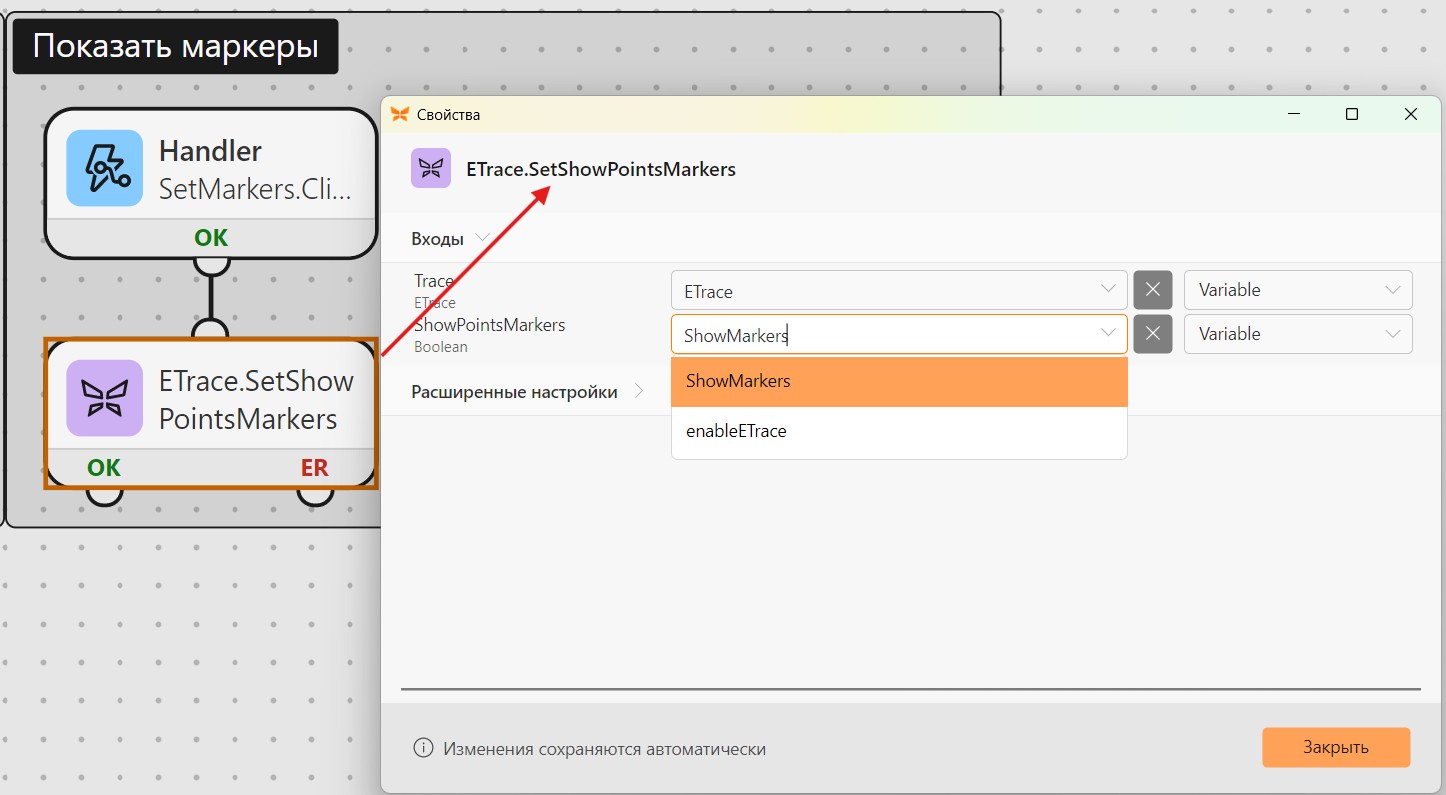The image size is (1446, 795).
Task: Click the Показать маркеры group label
Action: click(x=175, y=46)
